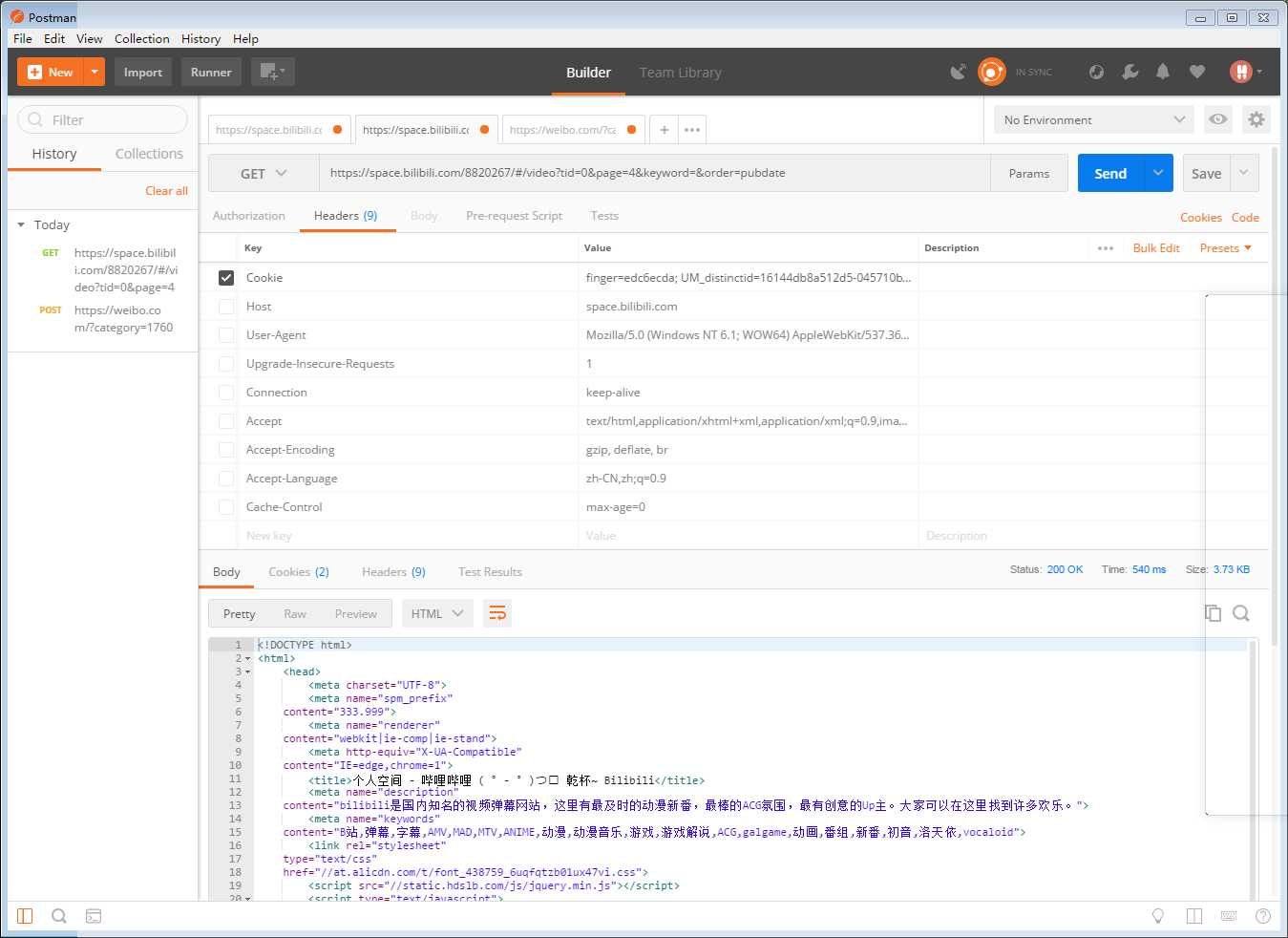1288x938 pixels.
Task: Switch to Team Library tab
Action: click(680, 73)
